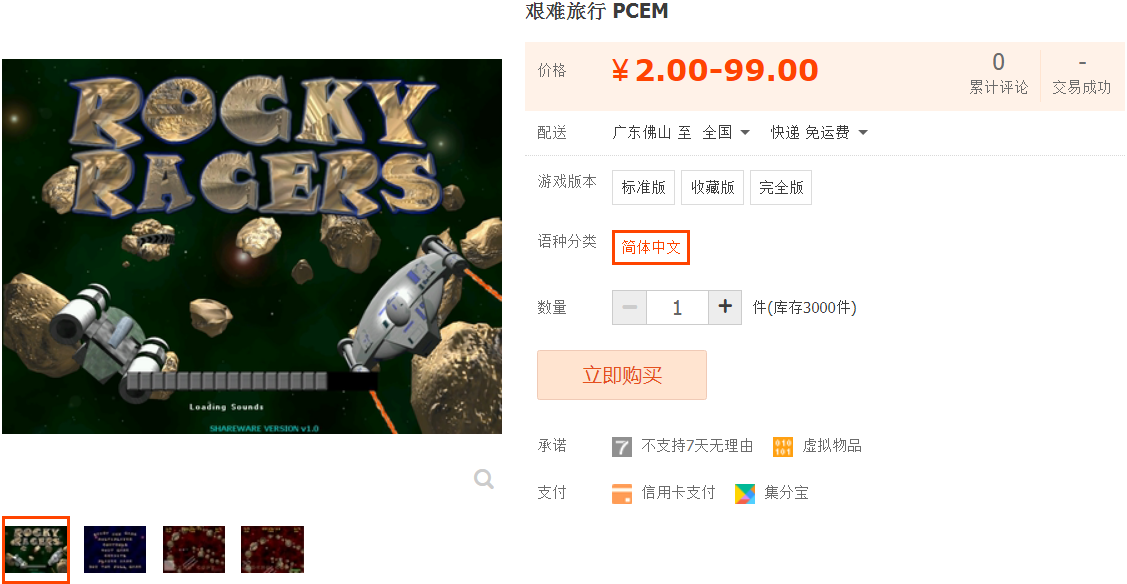This screenshot has height=584, width=1127.
Task: Click the colorful Jifenbao icon
Action: [x=745, y=493]
